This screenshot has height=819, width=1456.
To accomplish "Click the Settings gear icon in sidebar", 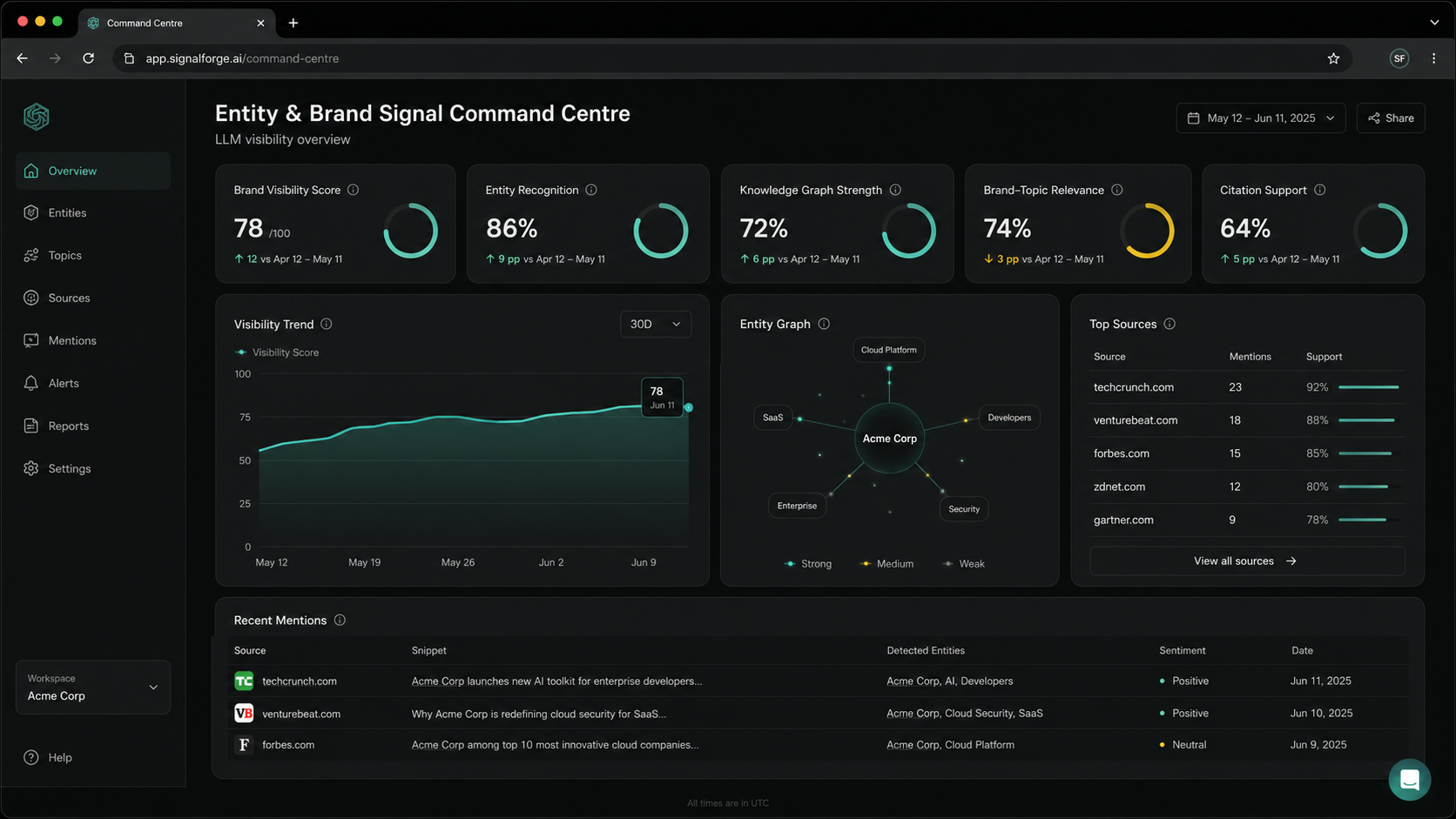I will (x=31, y=468).
